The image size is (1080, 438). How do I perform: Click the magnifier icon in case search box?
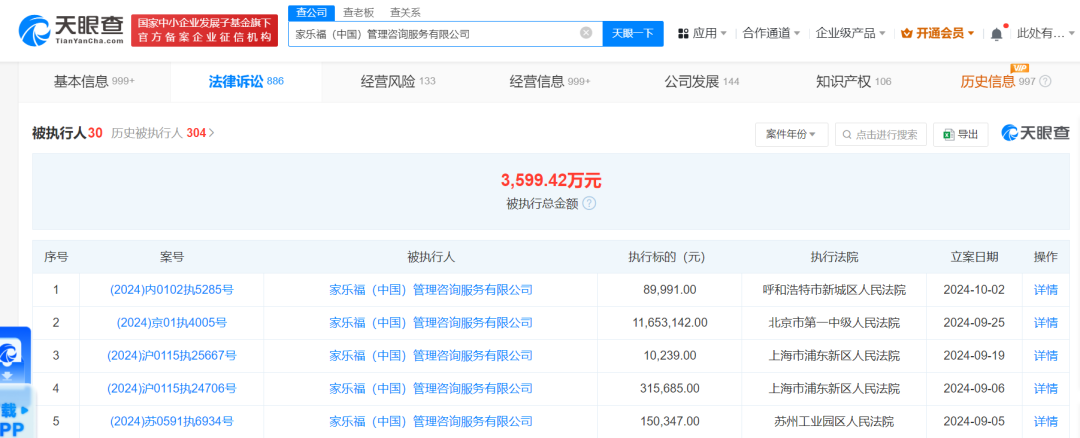click(847, 134)
